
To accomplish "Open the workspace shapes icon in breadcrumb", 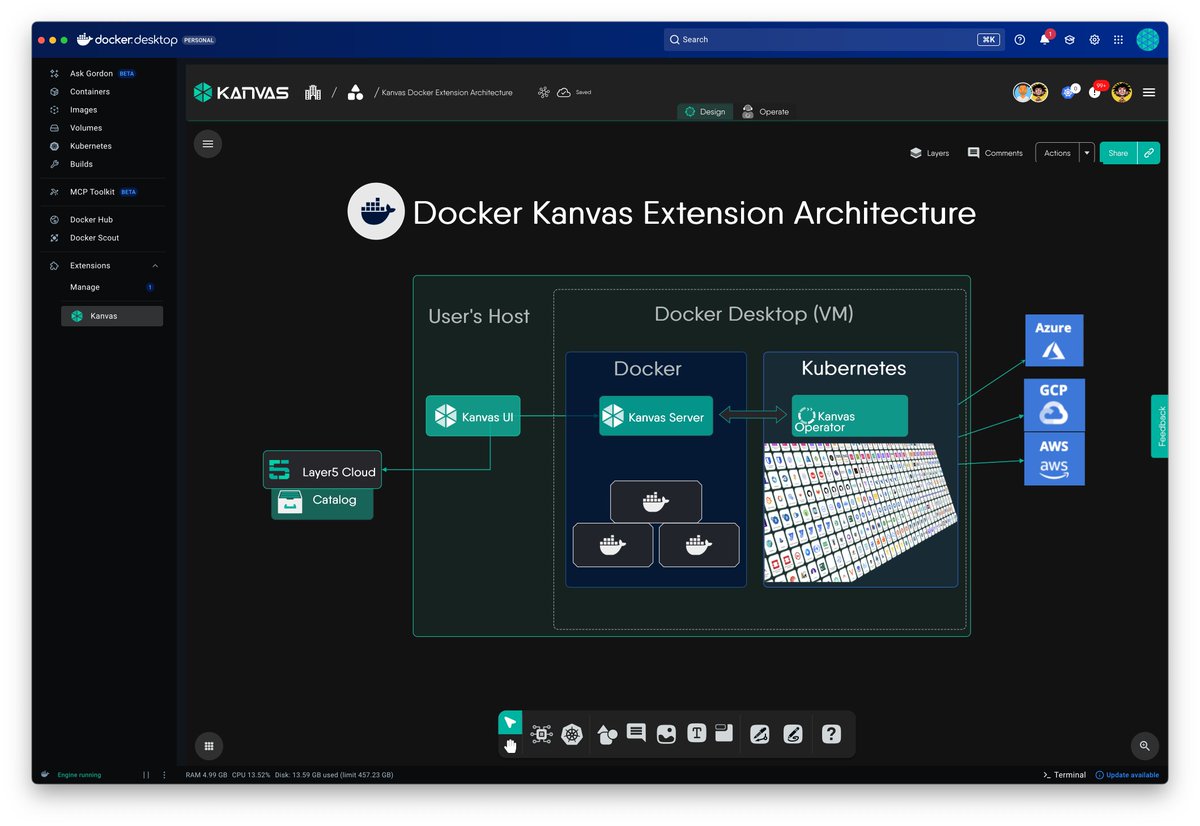I will (x=355, y=92).
